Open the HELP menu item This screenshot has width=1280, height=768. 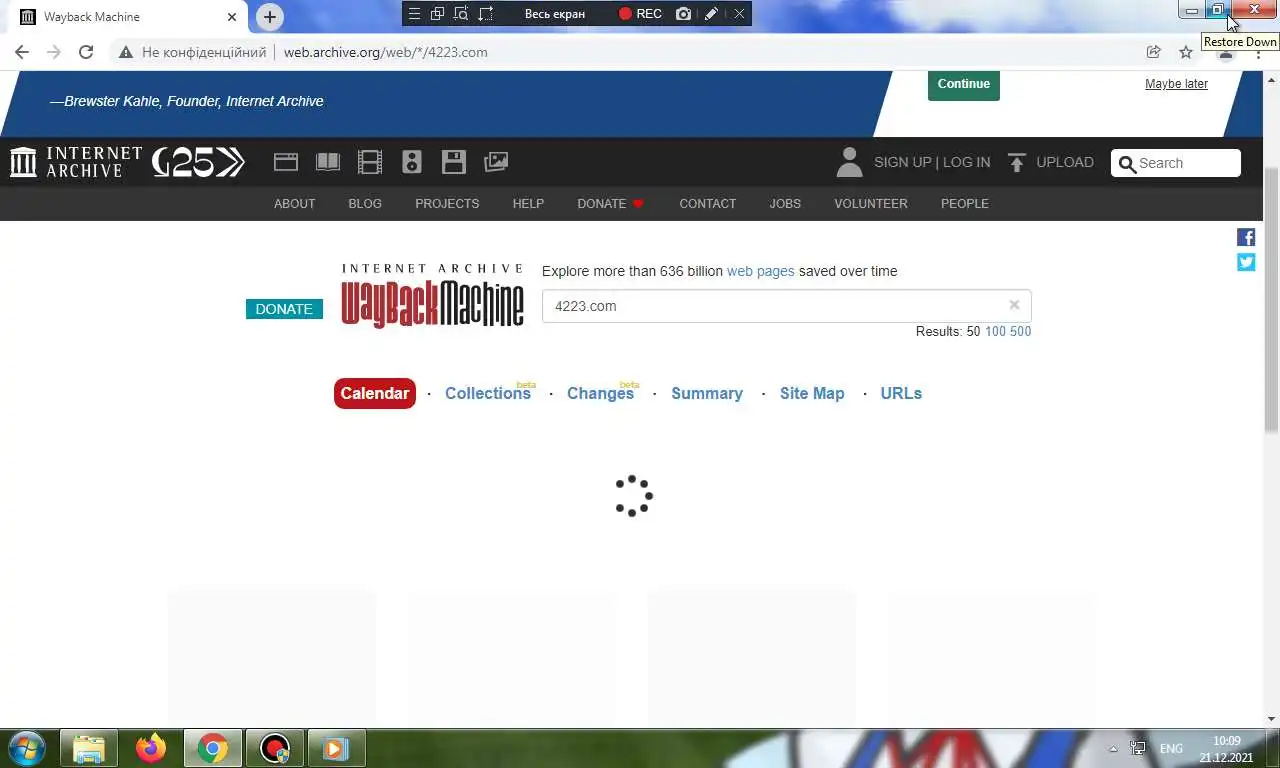(x=528, y=203)
